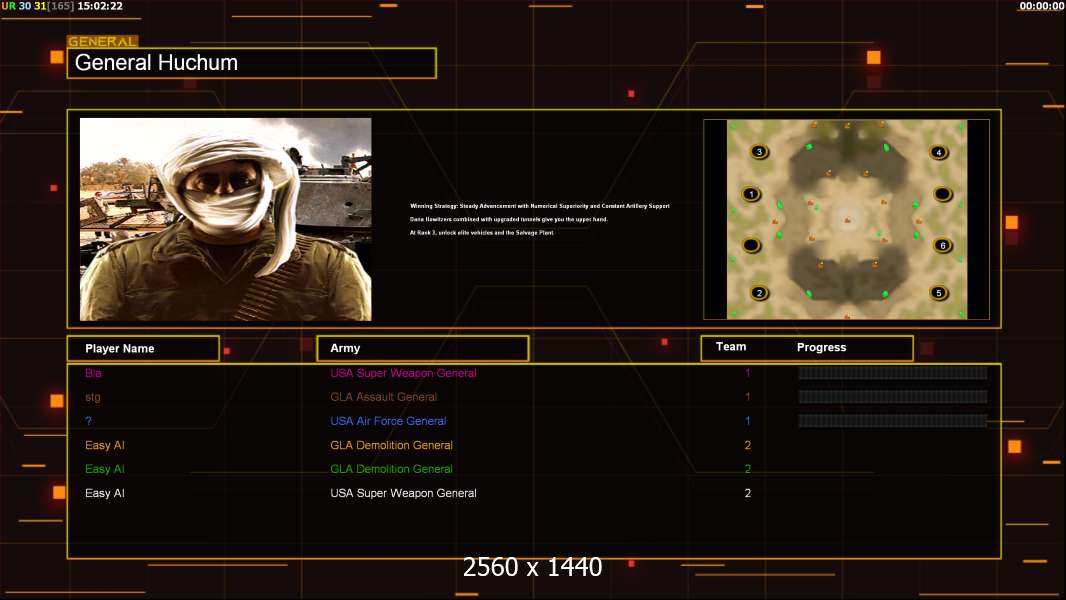Click the Team column label
This screenshot has height=600, width=1066.
point(731,347)
